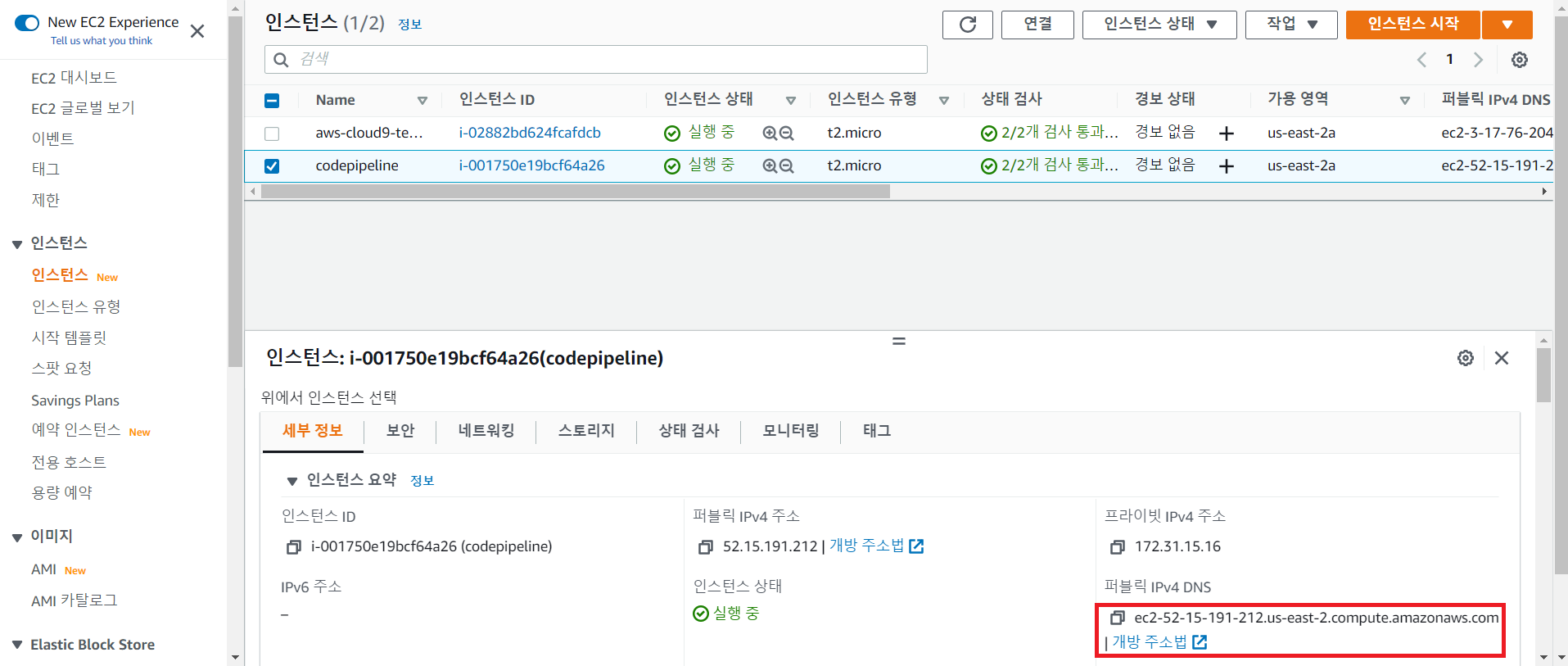Copy private IPv4 address icon
This screenshot has width=1568, height=666.
[x=1117, y=547]
